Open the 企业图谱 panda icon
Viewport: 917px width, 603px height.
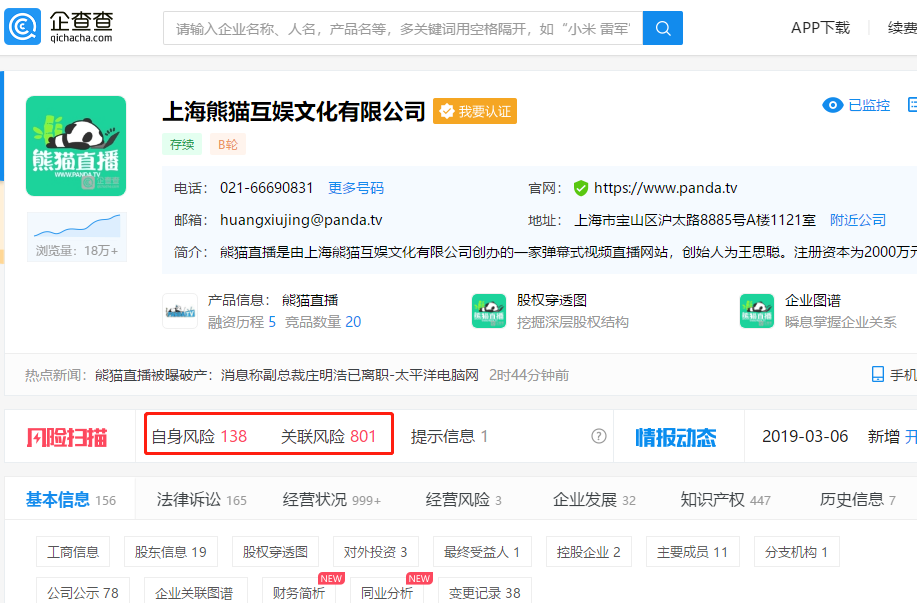tap(757, 311)
